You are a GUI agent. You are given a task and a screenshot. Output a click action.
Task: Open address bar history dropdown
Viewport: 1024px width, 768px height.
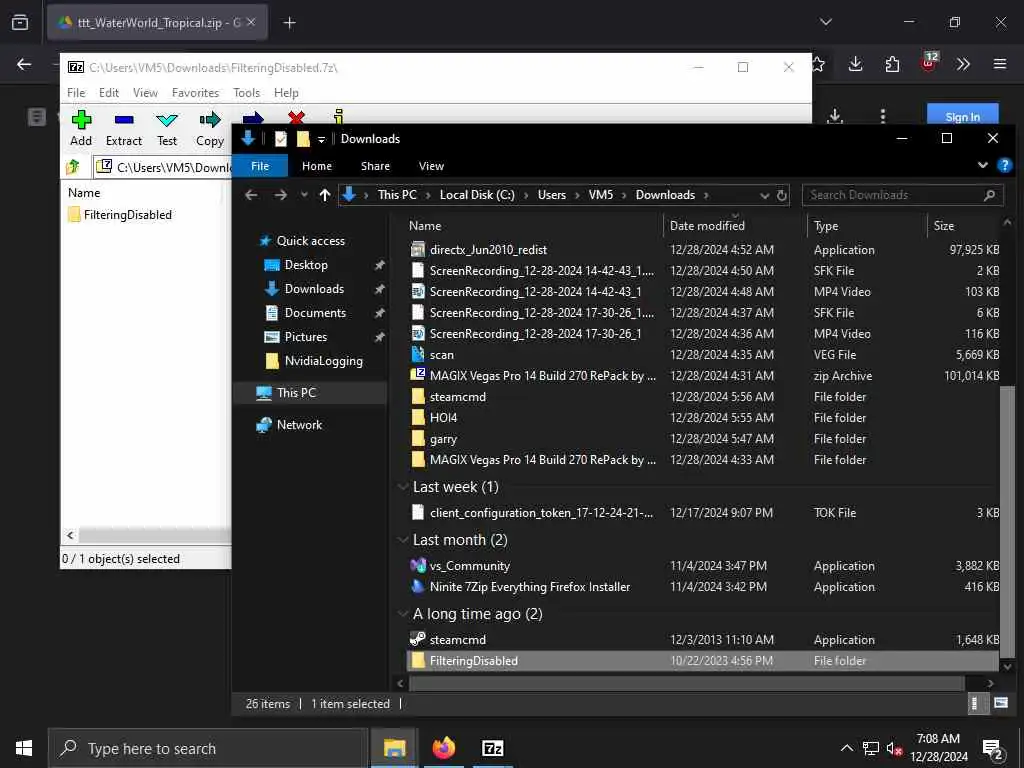pyautogui.click(x=764, y=195)
